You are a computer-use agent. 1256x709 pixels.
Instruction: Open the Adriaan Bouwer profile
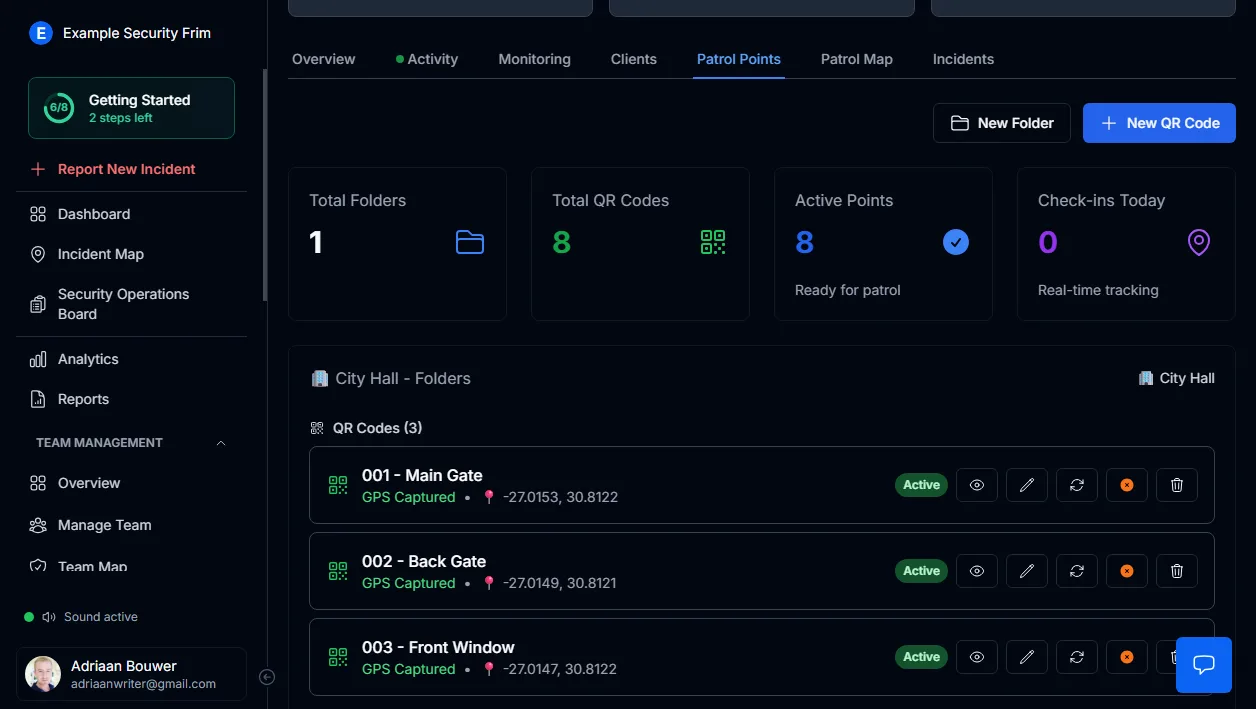(x=123, y=673)
